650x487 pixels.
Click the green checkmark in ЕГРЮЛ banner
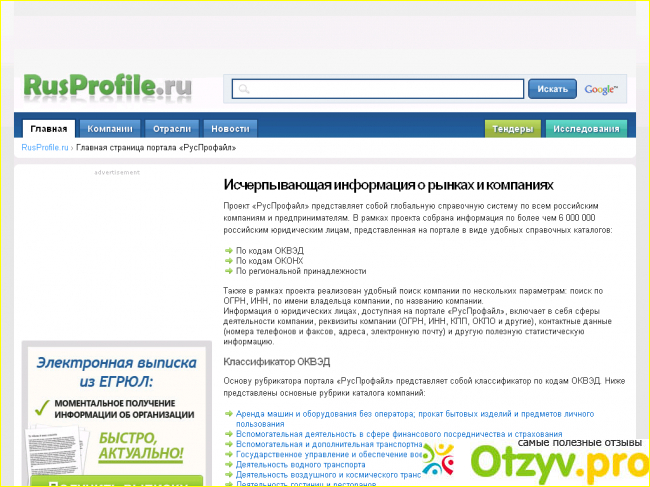42,407
